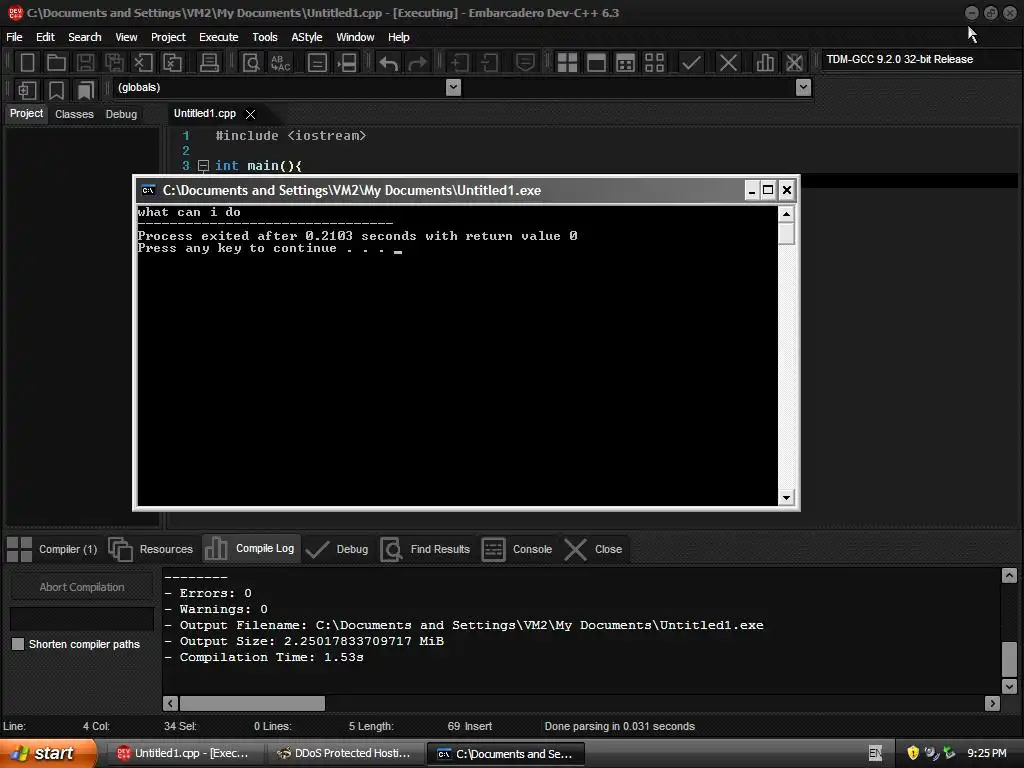Image resolution: width=1024 pixels, height=768 pixels.
Task: Open the TDM-GCC compiler set dropdown
Action: click(x=921, y=59)
